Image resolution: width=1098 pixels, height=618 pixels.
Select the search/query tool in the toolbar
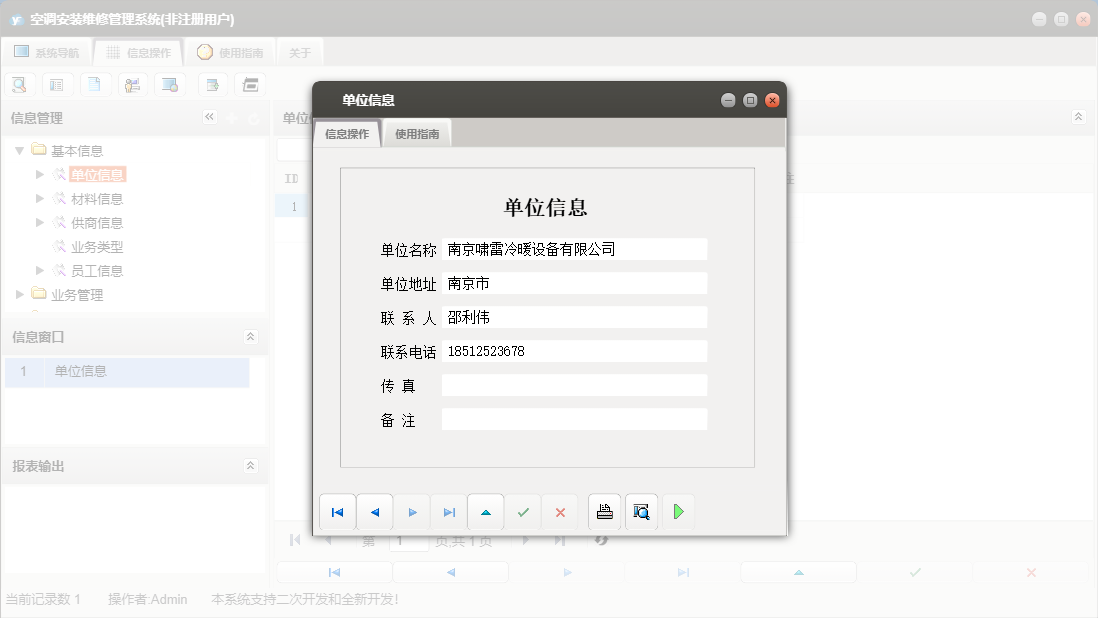pos(19,84)
